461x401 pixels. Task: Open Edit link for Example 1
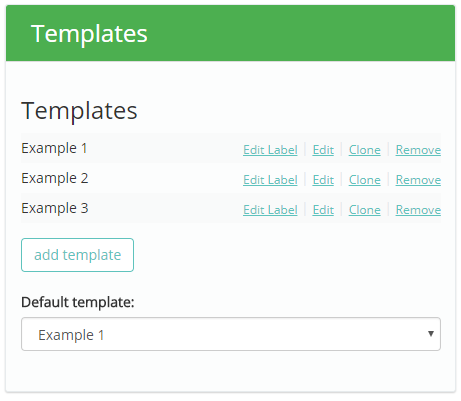(x=323, y=150)
